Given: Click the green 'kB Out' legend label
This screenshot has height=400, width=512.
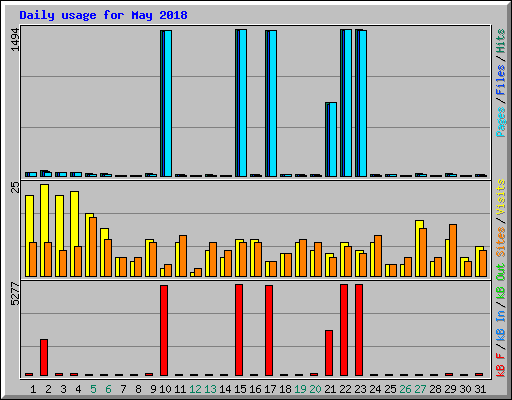Looking at the screenshot, I should (x=501, y=281).
